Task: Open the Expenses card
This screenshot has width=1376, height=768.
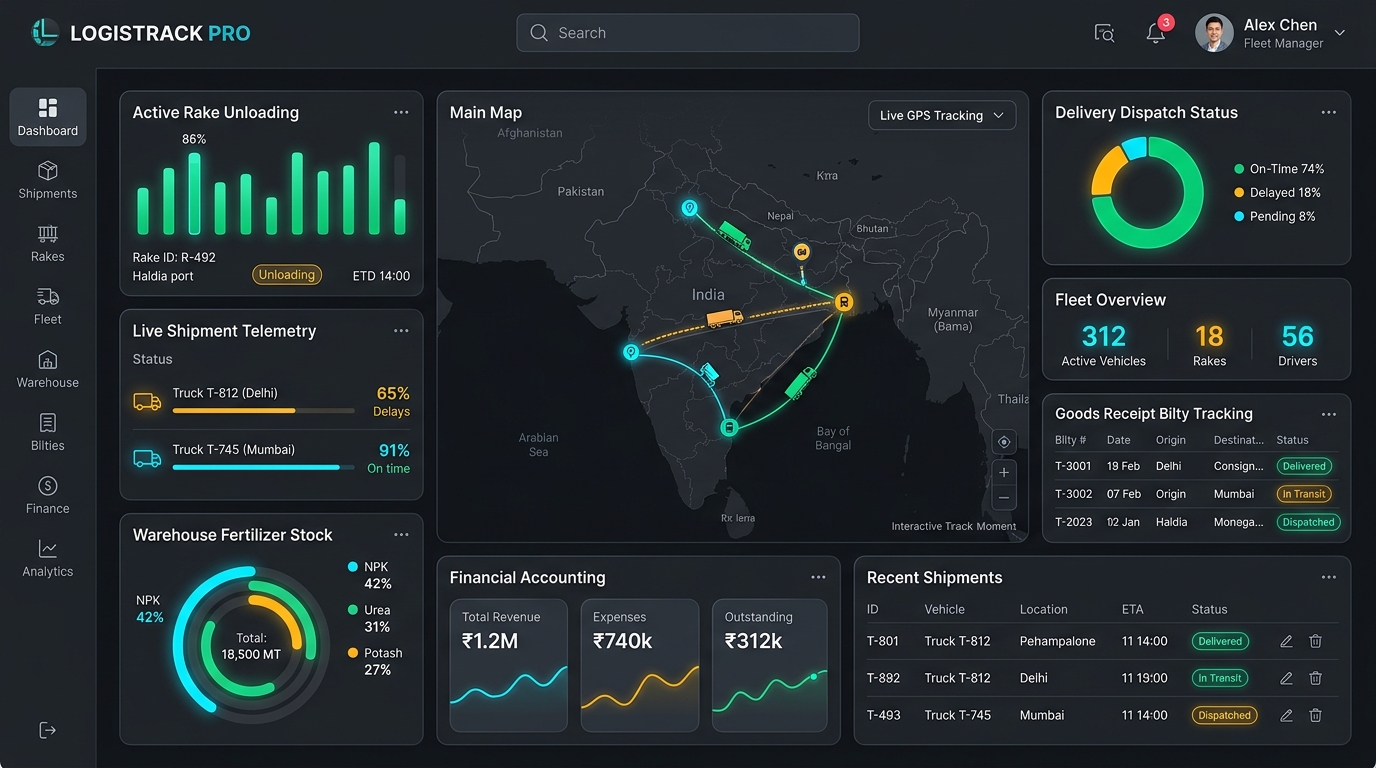Action: coord(640,665)
